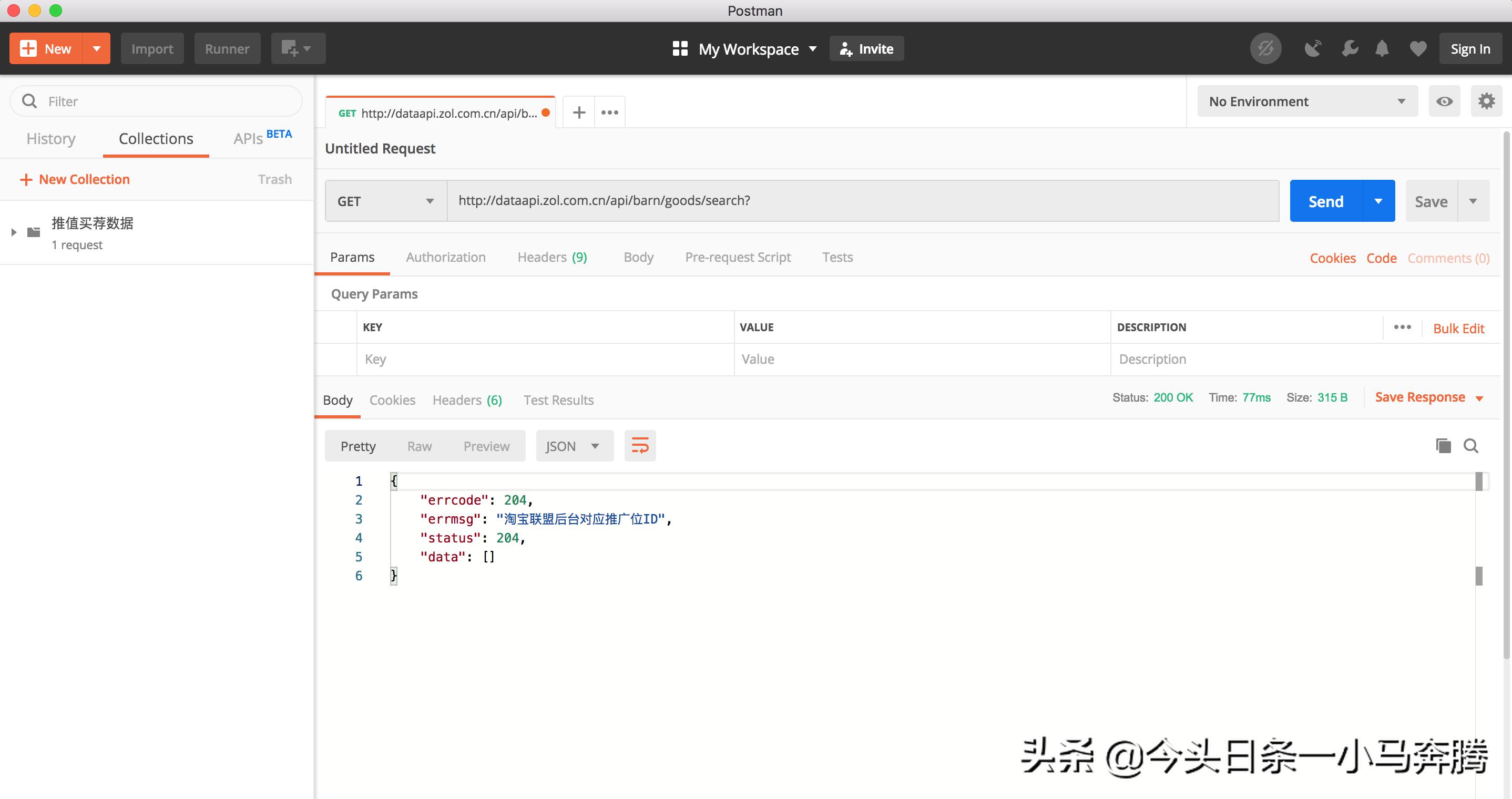Open the No Environment dropdown
The image size is (1512, 799).
[1306, 101]
